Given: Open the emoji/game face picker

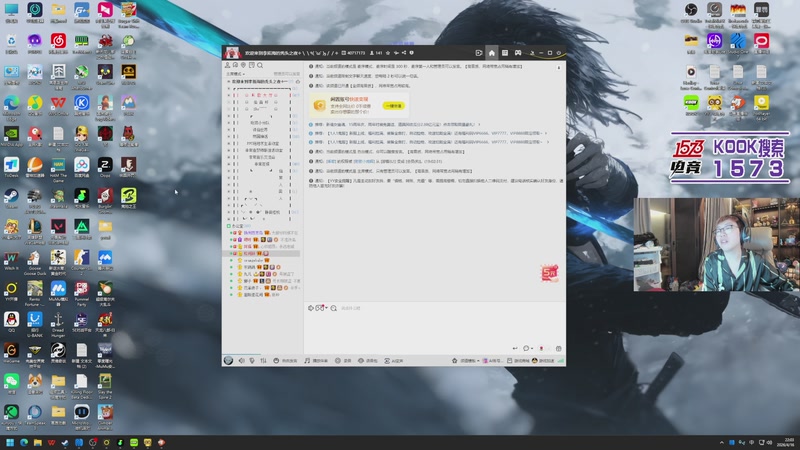Looking at the screenshot, I should coord(319,308).
